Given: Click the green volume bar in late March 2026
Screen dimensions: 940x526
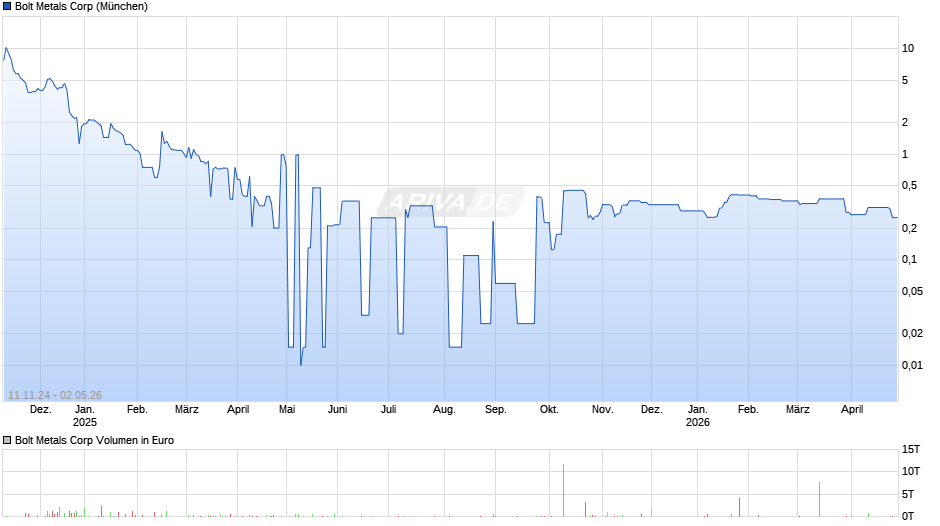Looking at the screenshot, I should [820, 499].
